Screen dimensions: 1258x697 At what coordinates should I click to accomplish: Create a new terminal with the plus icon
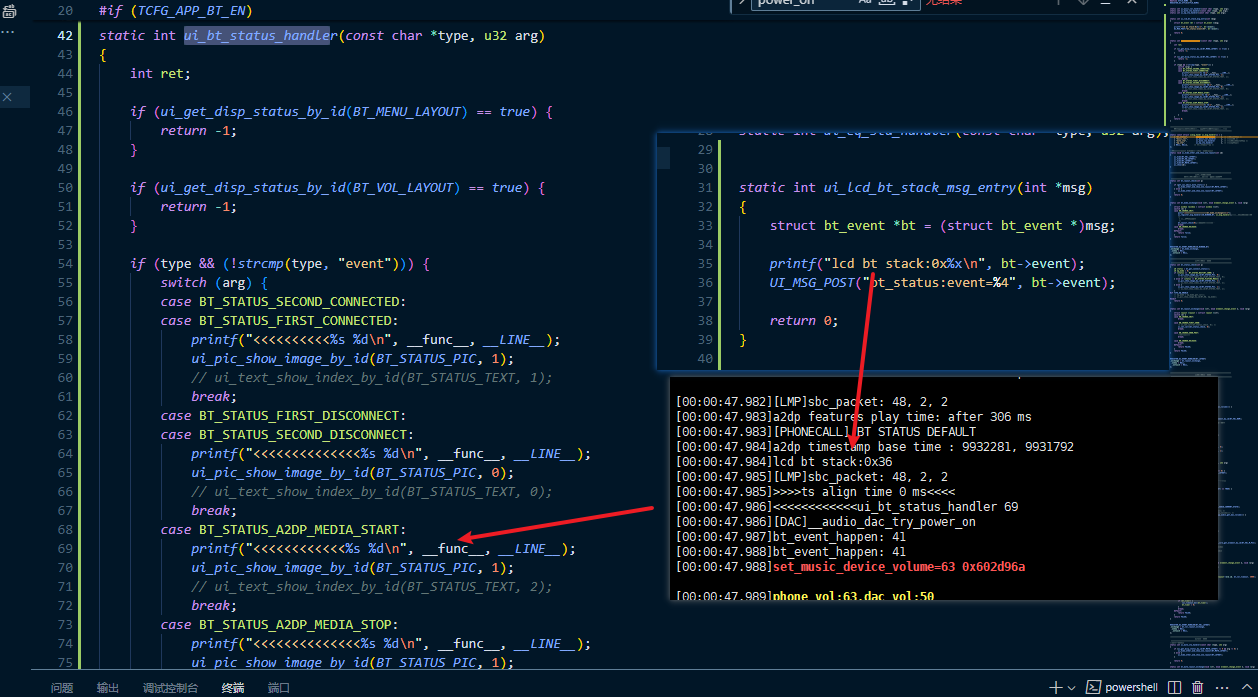[1055, 688]
